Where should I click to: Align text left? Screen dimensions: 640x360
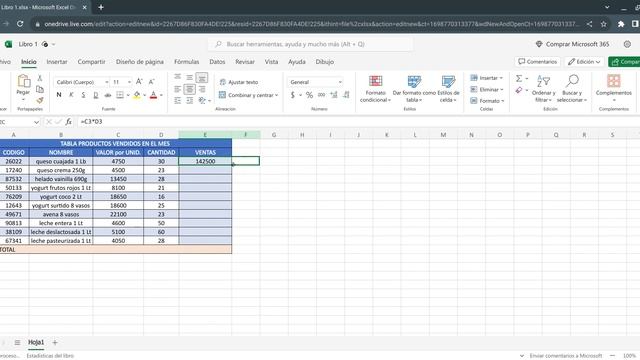[x=178, y=89]
